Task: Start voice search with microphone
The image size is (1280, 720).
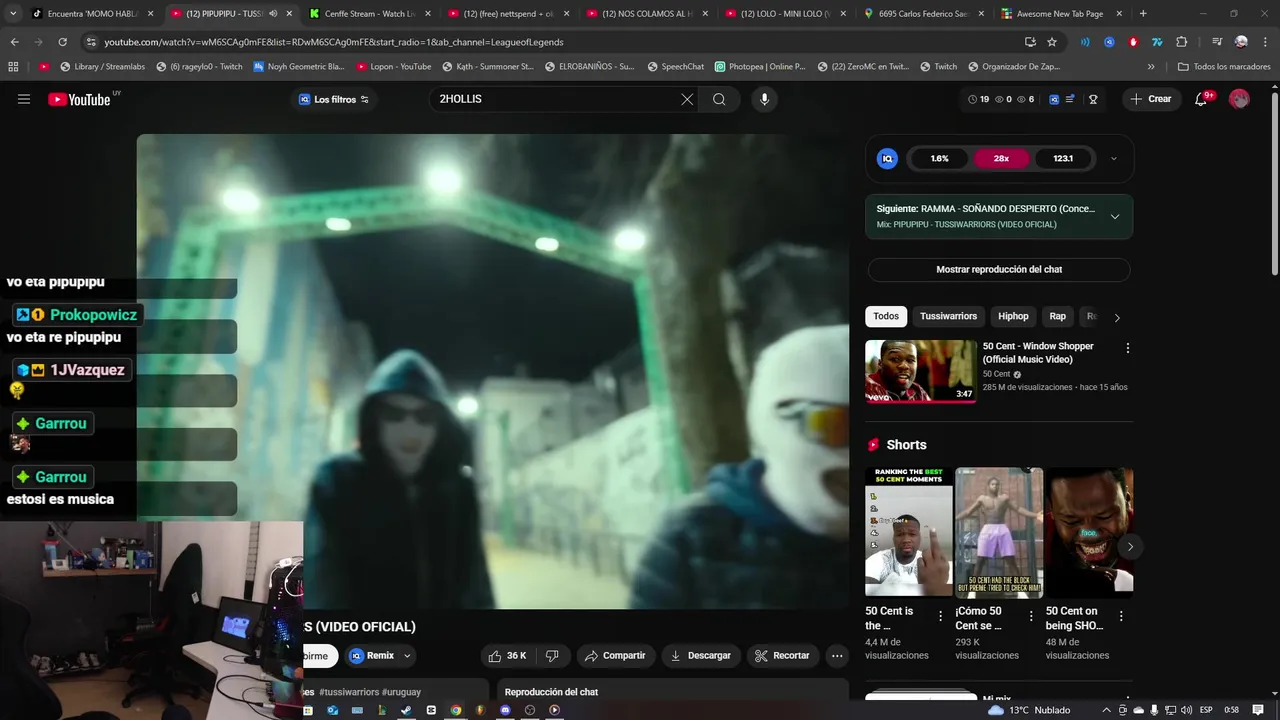Action: pyautogui.click(x=764, y=99)
